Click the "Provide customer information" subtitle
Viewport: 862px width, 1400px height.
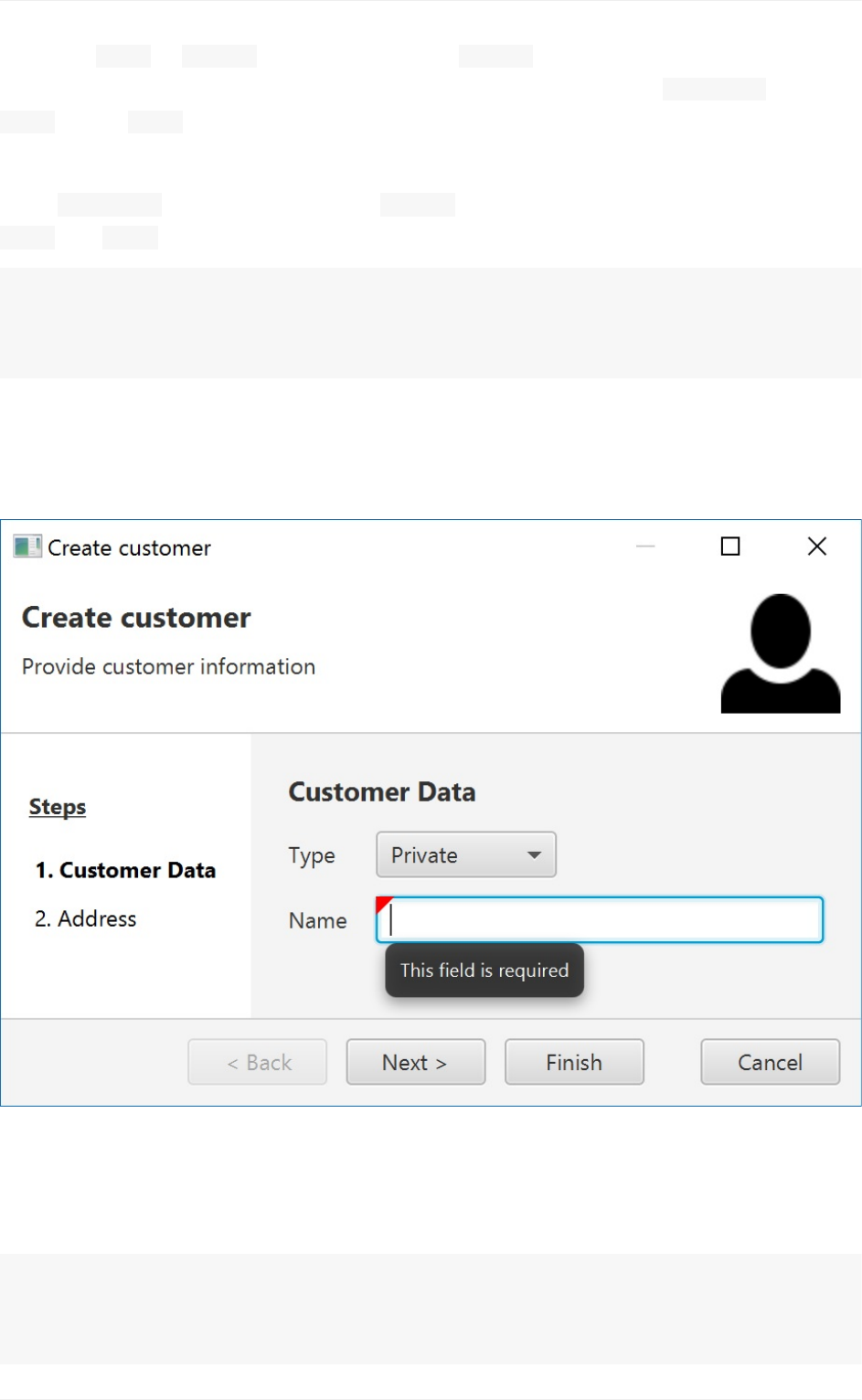point(168,667)
